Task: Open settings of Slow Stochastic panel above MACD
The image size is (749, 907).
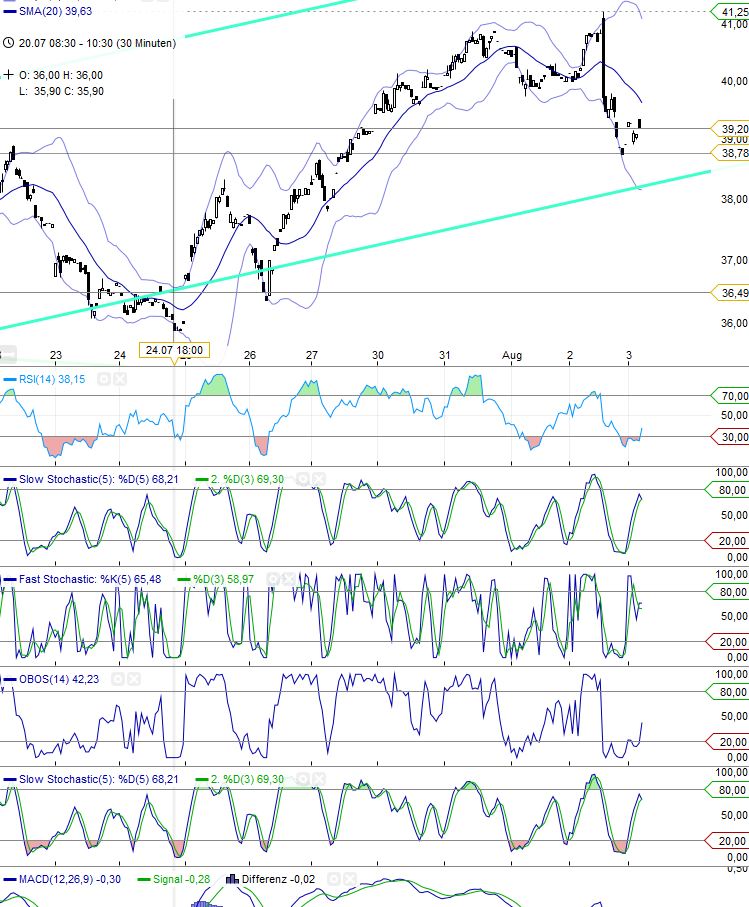Action: tap(302, 779)
